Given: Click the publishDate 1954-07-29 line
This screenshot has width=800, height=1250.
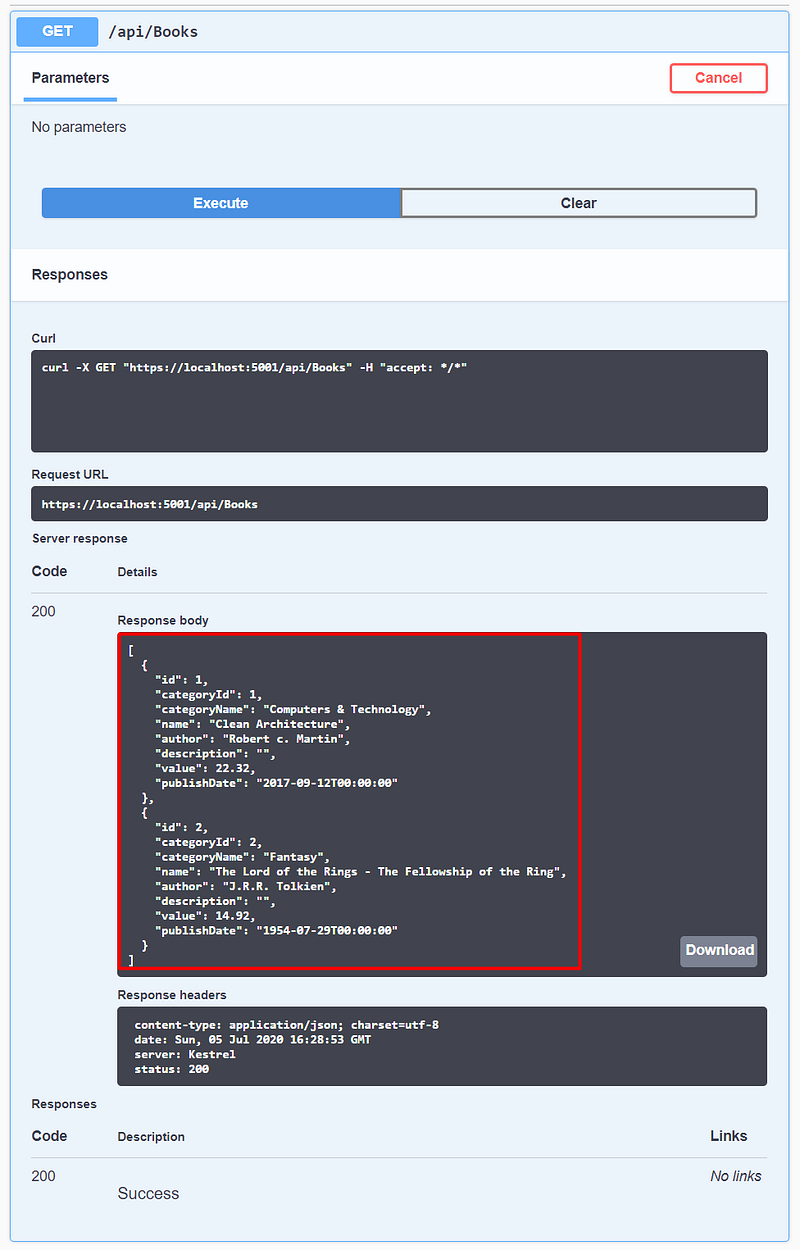Looking at the screenshot, I should pyautogui.click(x=276, y=931).
